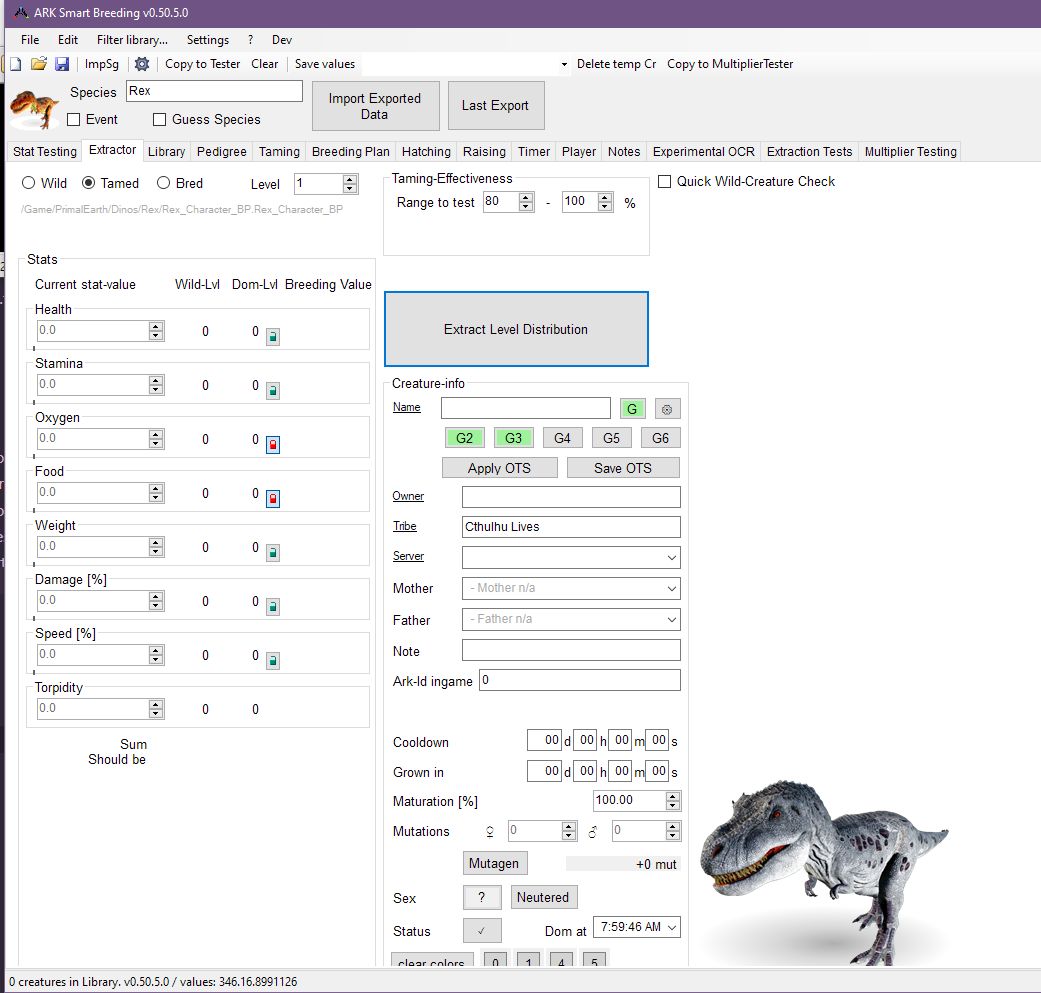This screenshot has width=1041, height=993.
Task: Open the Dom at time dropdown
Action: click(x=672, y=927)
